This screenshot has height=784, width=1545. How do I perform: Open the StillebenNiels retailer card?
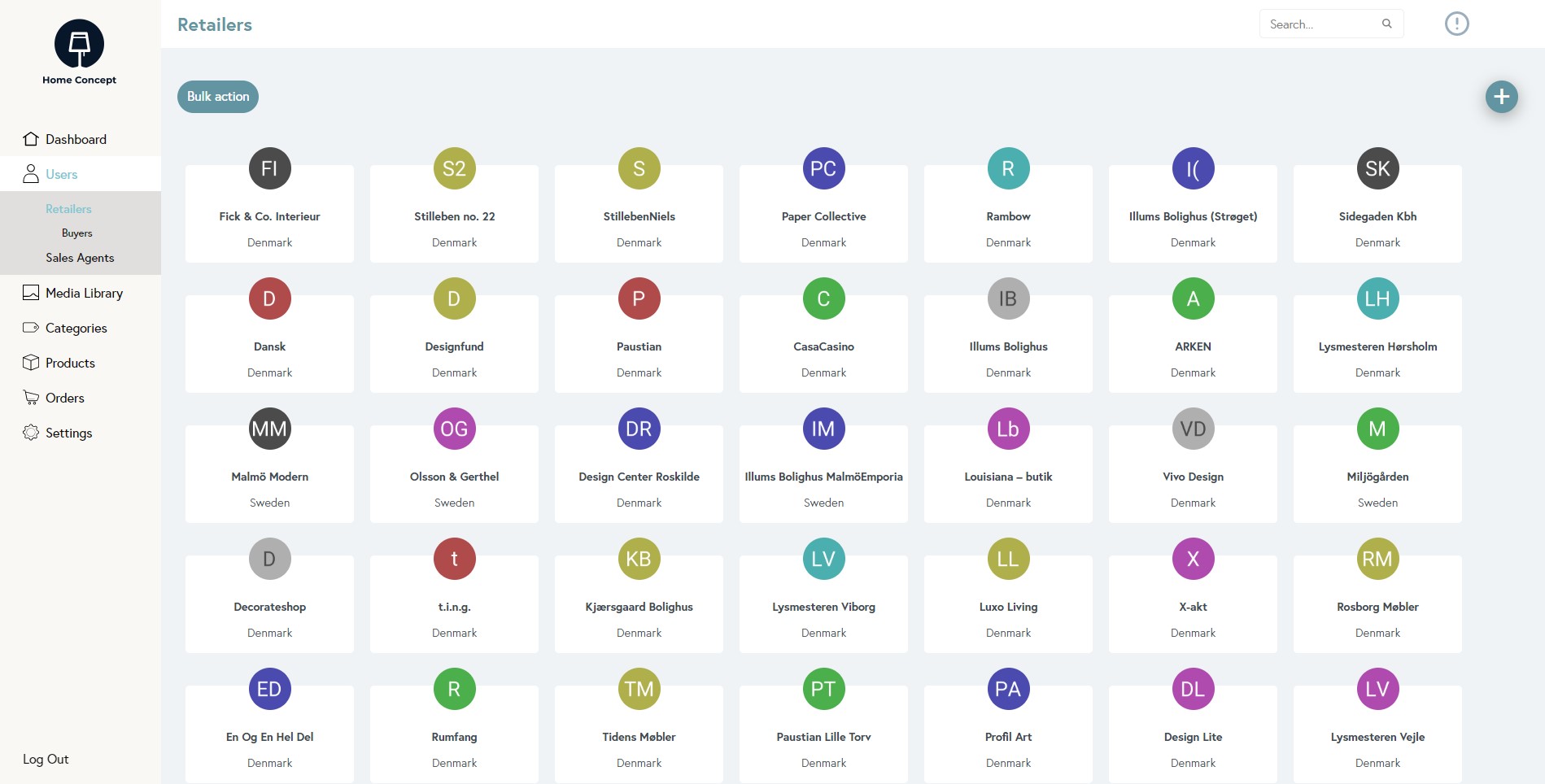pyautogui.click(x=639, y=214)
